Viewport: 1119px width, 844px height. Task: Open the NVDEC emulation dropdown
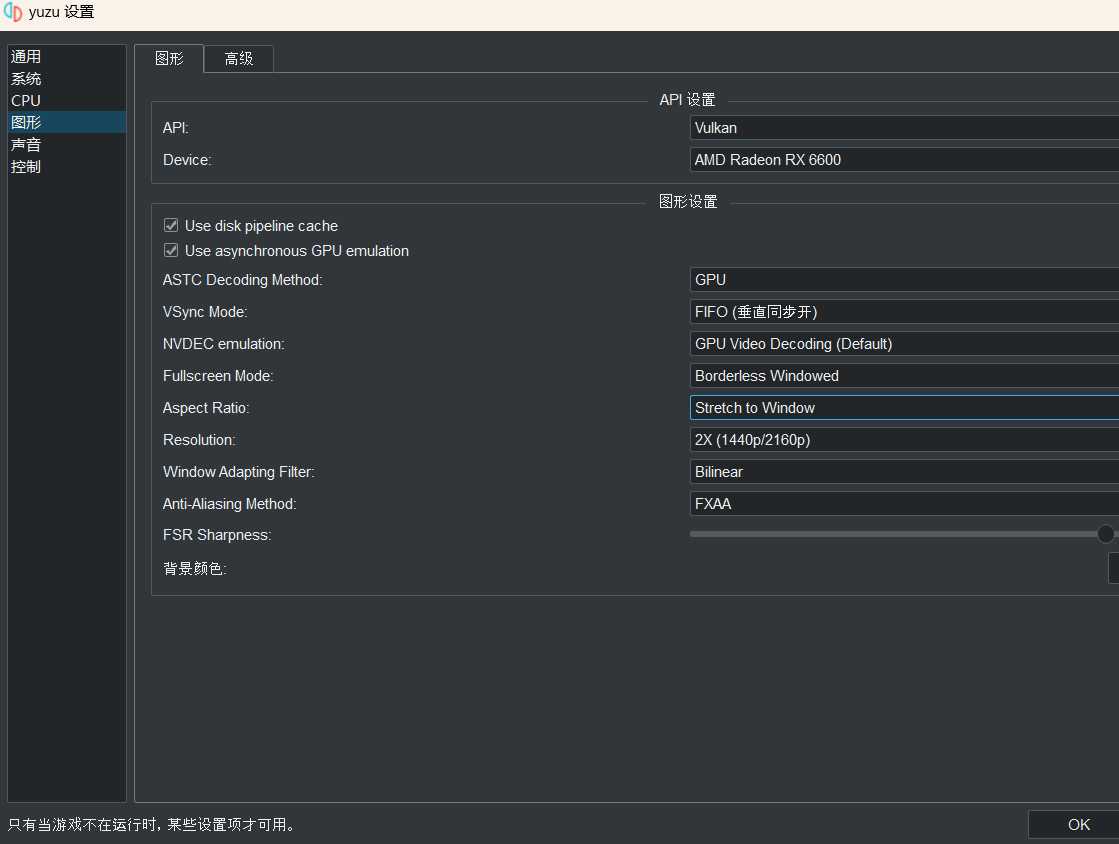(x=900, y=343)
